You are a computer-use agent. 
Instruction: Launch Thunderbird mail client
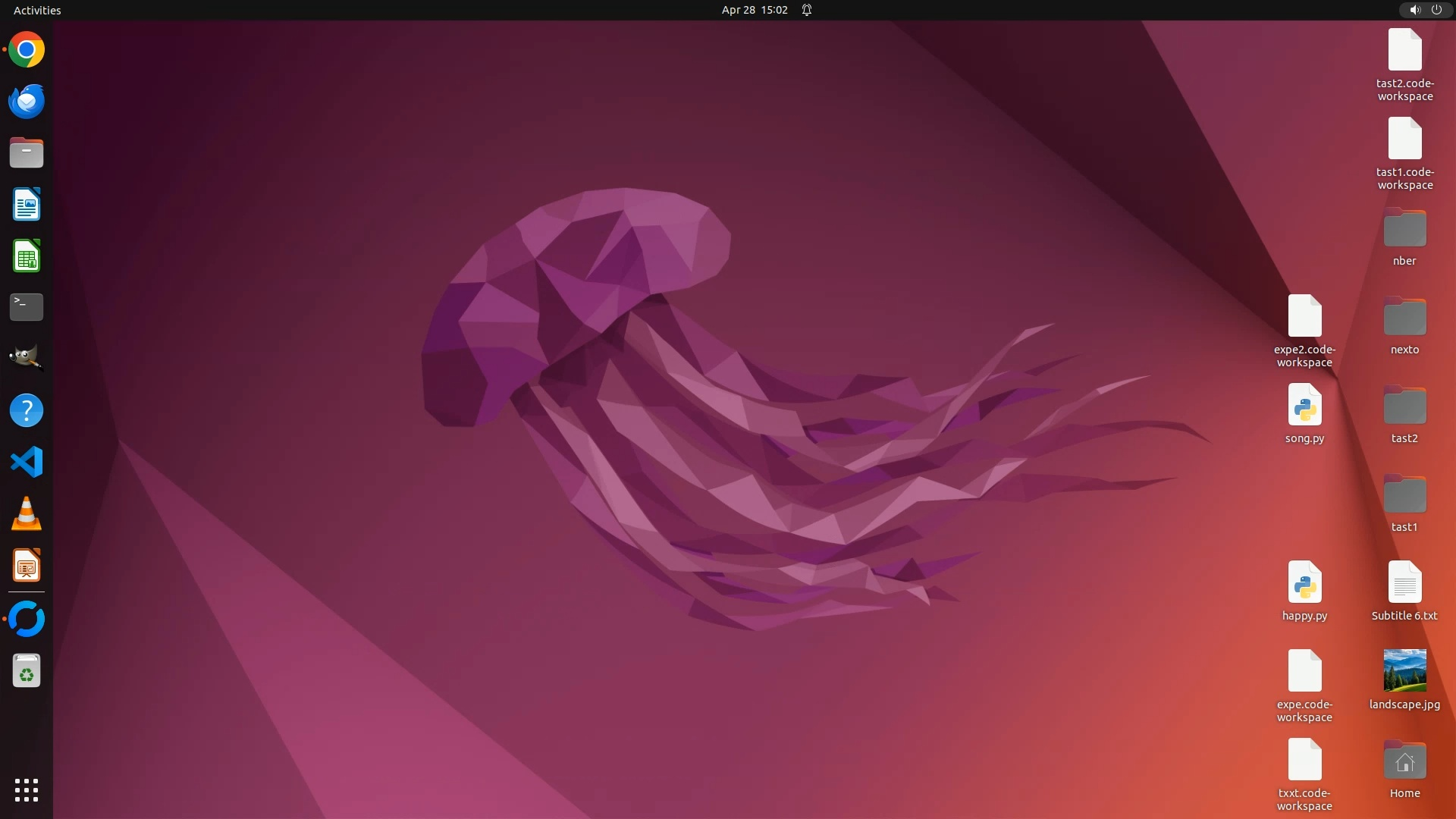[27, 102]
